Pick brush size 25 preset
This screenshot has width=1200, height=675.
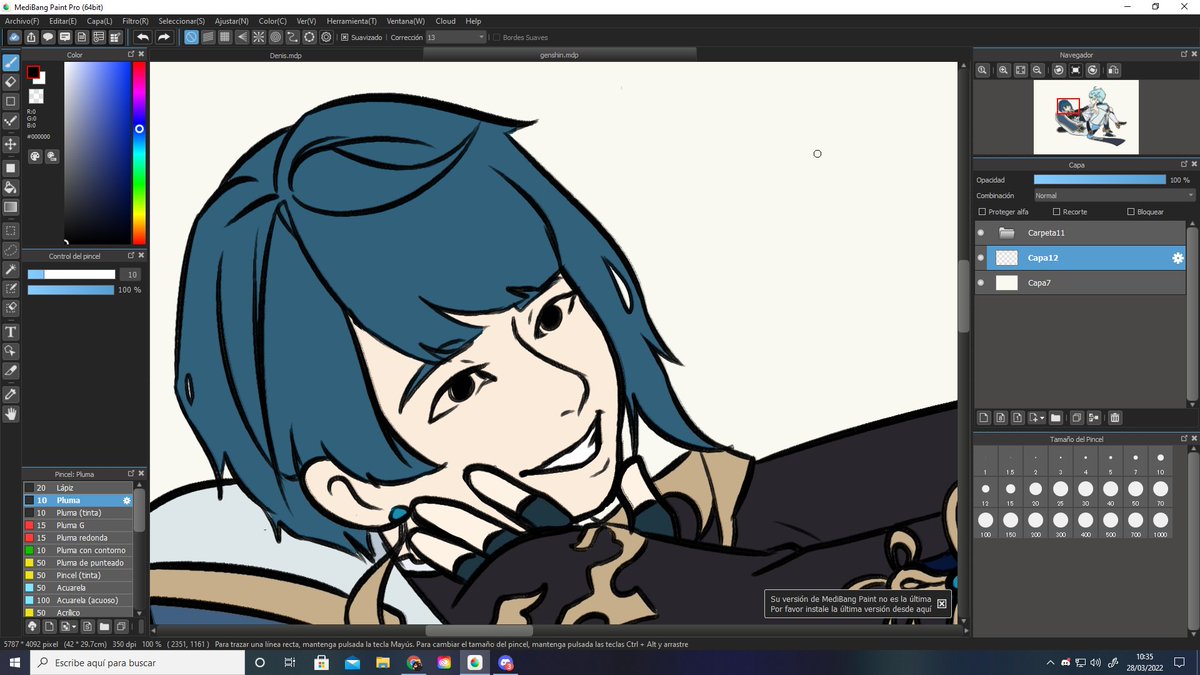click(x=1060, y=492)
